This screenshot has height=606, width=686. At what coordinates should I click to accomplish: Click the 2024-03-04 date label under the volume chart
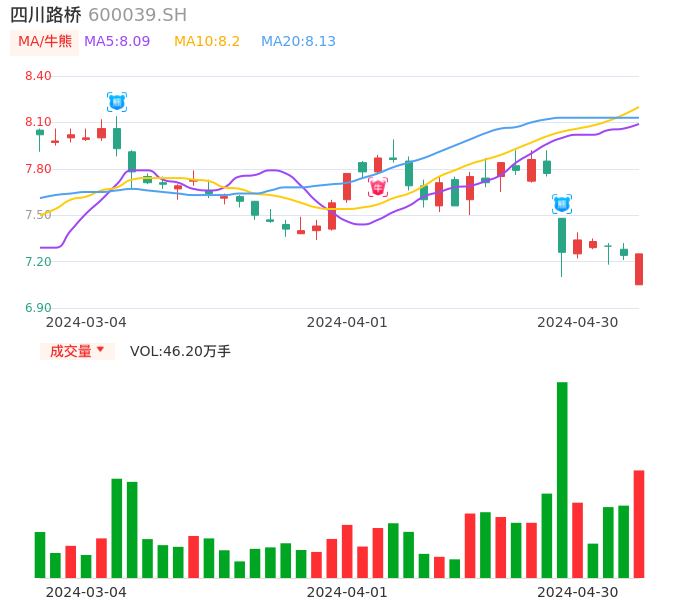tap(86, 592)
